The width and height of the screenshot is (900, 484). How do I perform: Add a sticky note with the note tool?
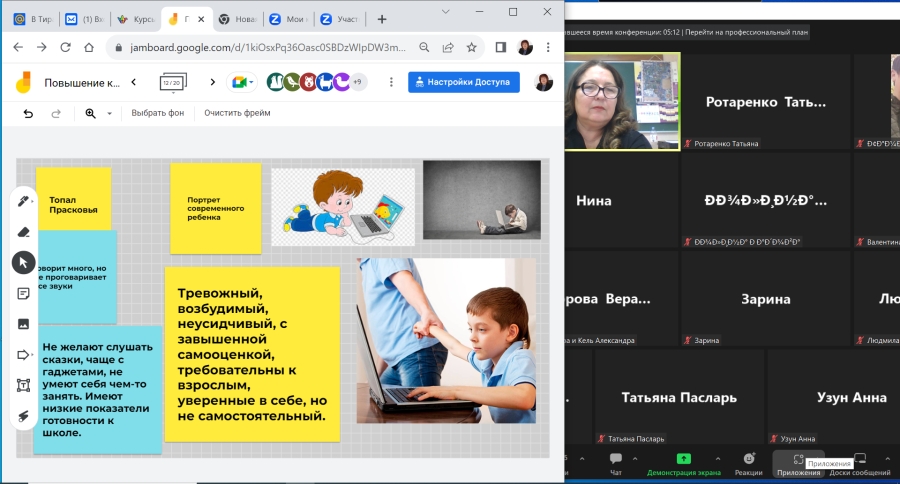(x=24, y=293)
